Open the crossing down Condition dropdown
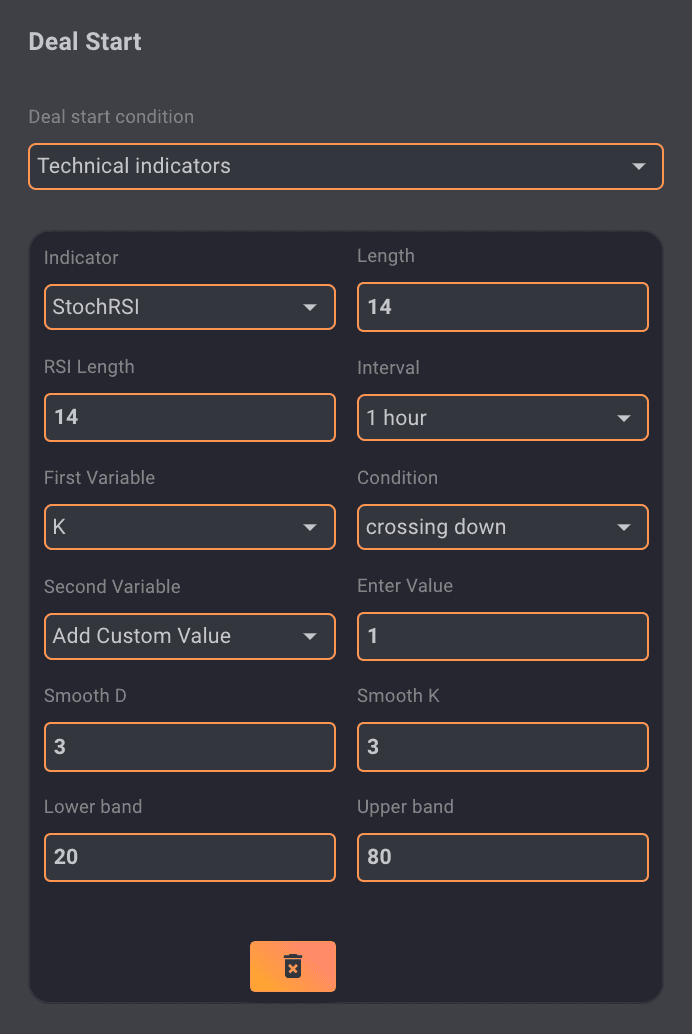 click(x=502, y=527)
